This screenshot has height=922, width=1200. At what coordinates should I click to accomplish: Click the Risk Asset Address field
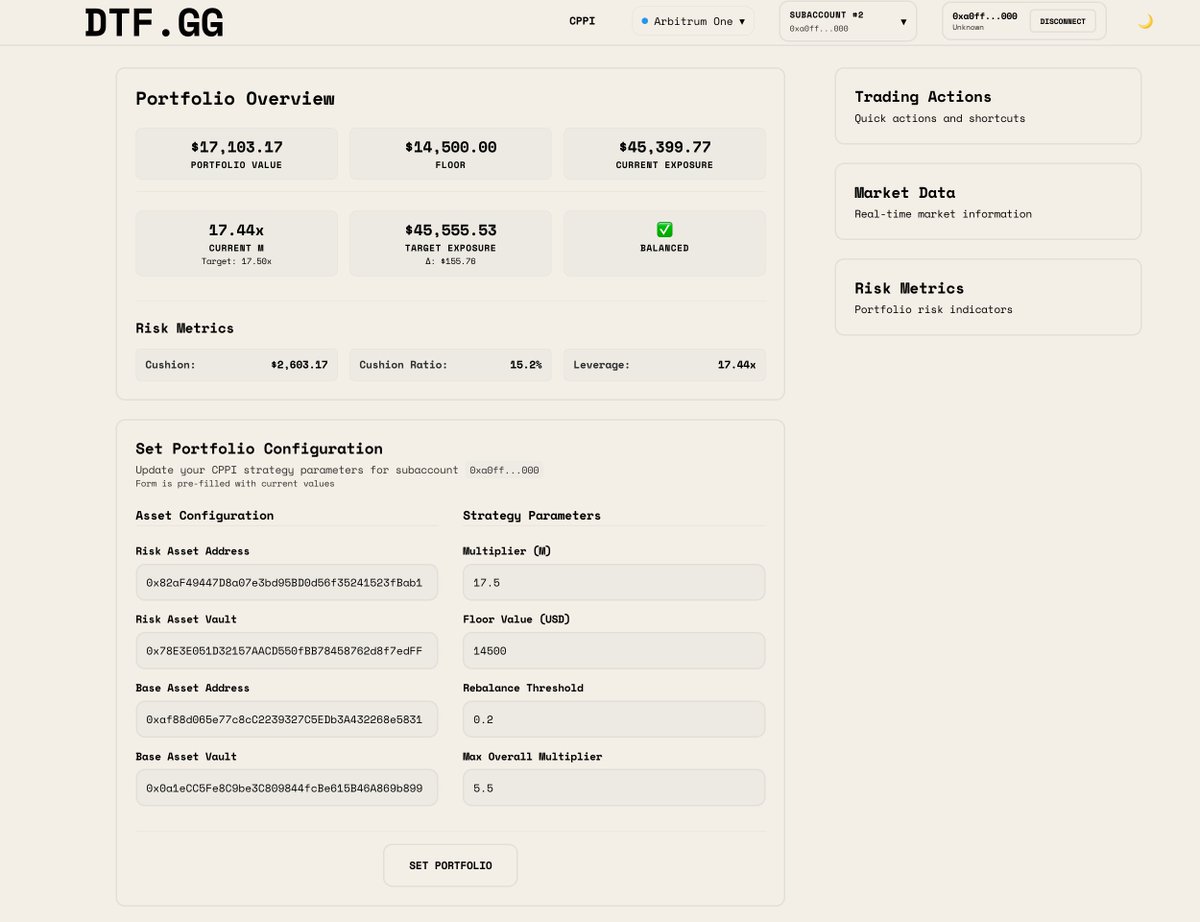(x=287, y=582)
